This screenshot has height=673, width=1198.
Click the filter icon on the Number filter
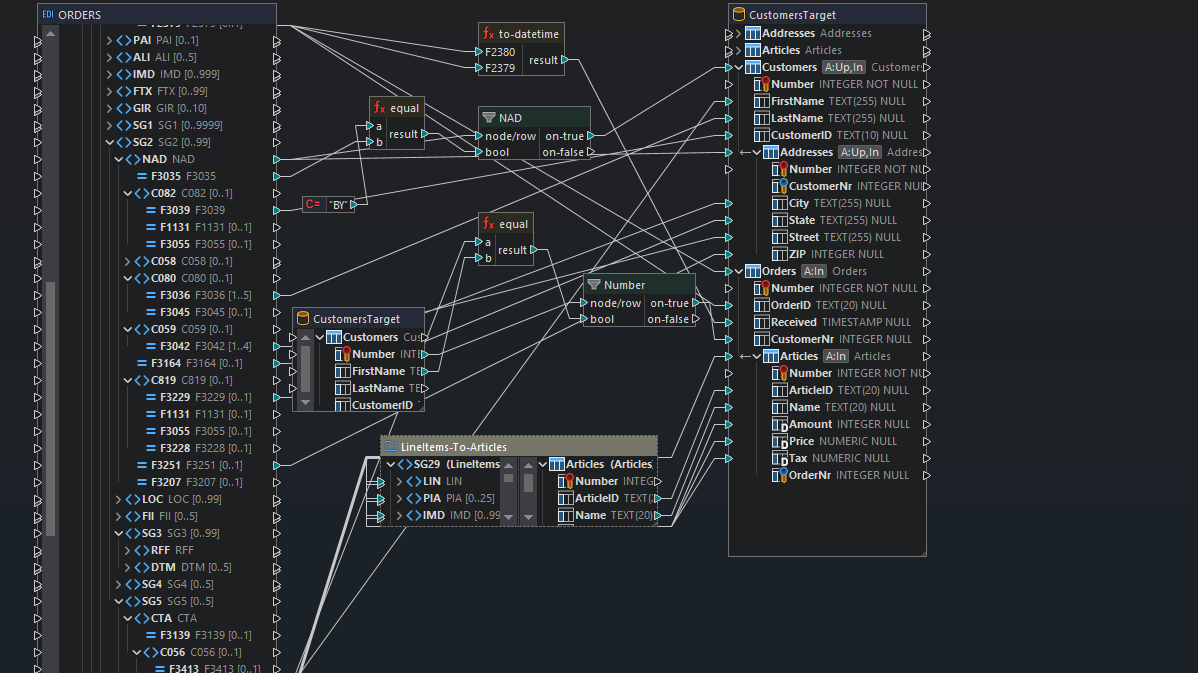[x=592, y=284]
